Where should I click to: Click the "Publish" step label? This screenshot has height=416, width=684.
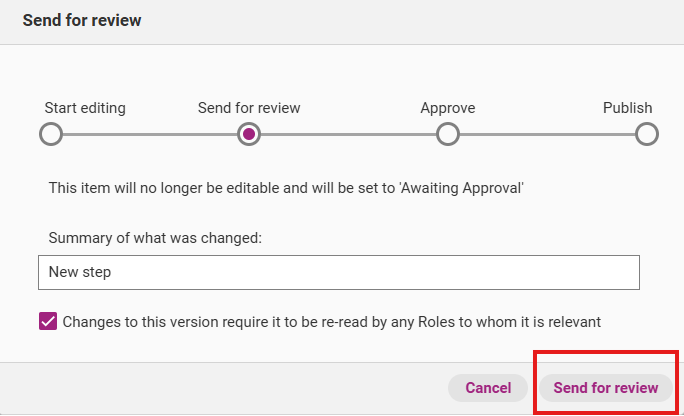(x=627, y=108)
